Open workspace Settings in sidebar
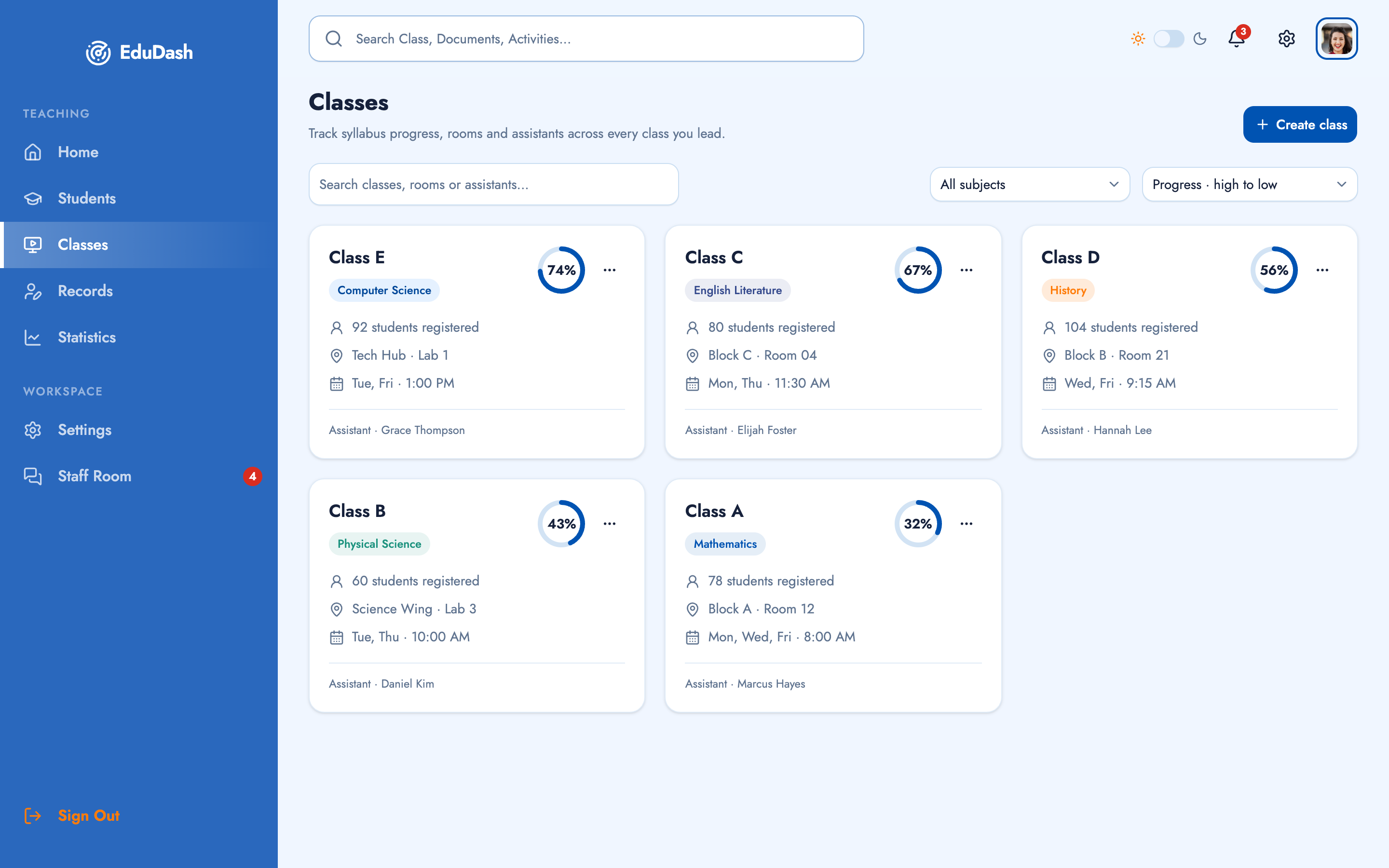This screenshot has width=1389, height=868. pyautogui.click(x=139, y=430)
